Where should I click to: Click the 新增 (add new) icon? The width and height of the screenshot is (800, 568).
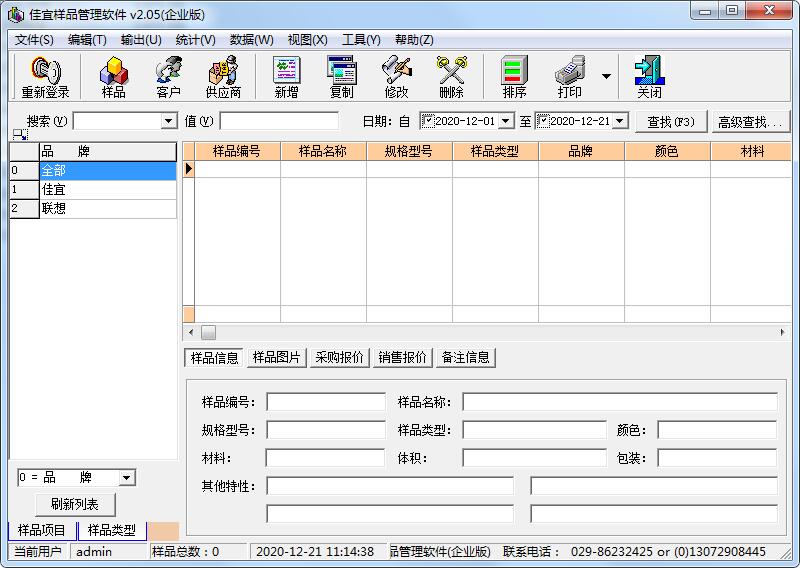tap(286, 77)
